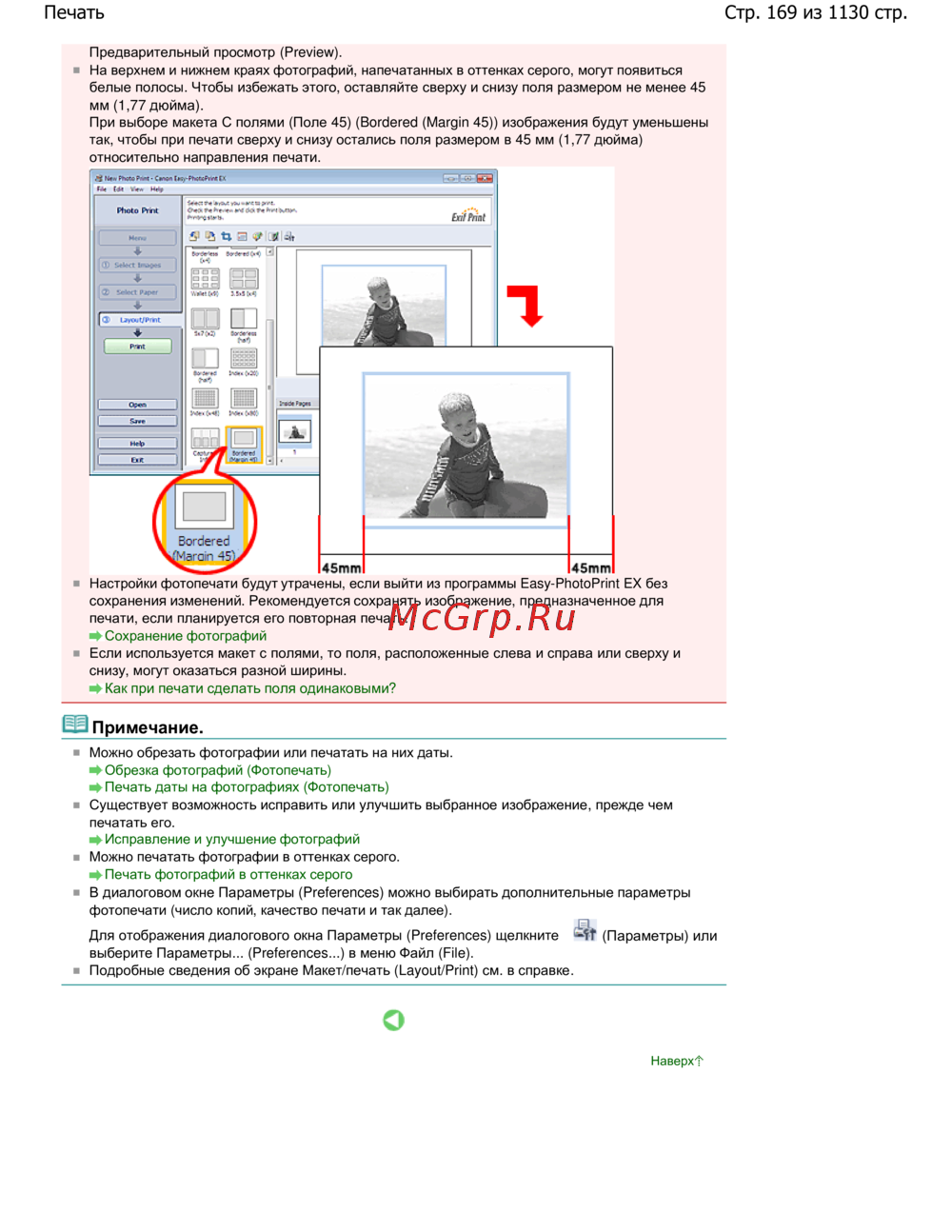Click the Save button in sidebar

(x=137, y=421)
